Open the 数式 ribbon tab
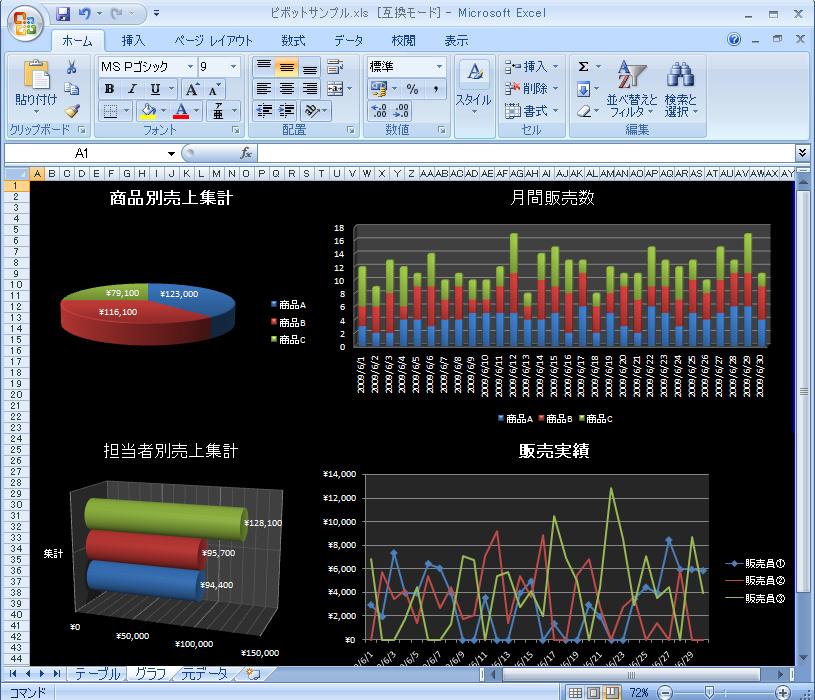Image resolution: width=815 pixels, height=700 pixels. pos(293,41)
